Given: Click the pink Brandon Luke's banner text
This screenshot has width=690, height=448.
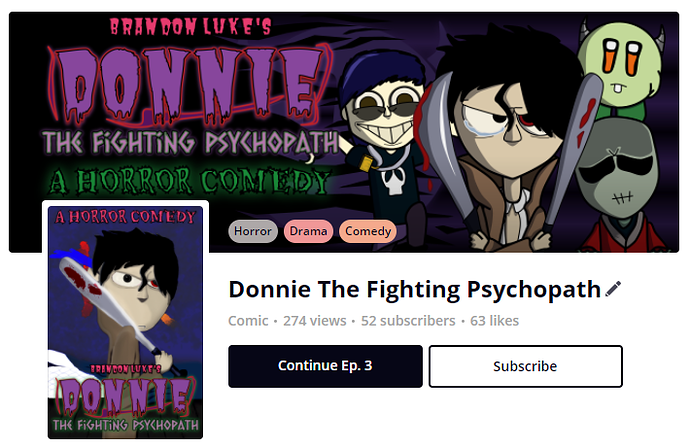Looking at the screenshot, I should [x=190, y=27].
